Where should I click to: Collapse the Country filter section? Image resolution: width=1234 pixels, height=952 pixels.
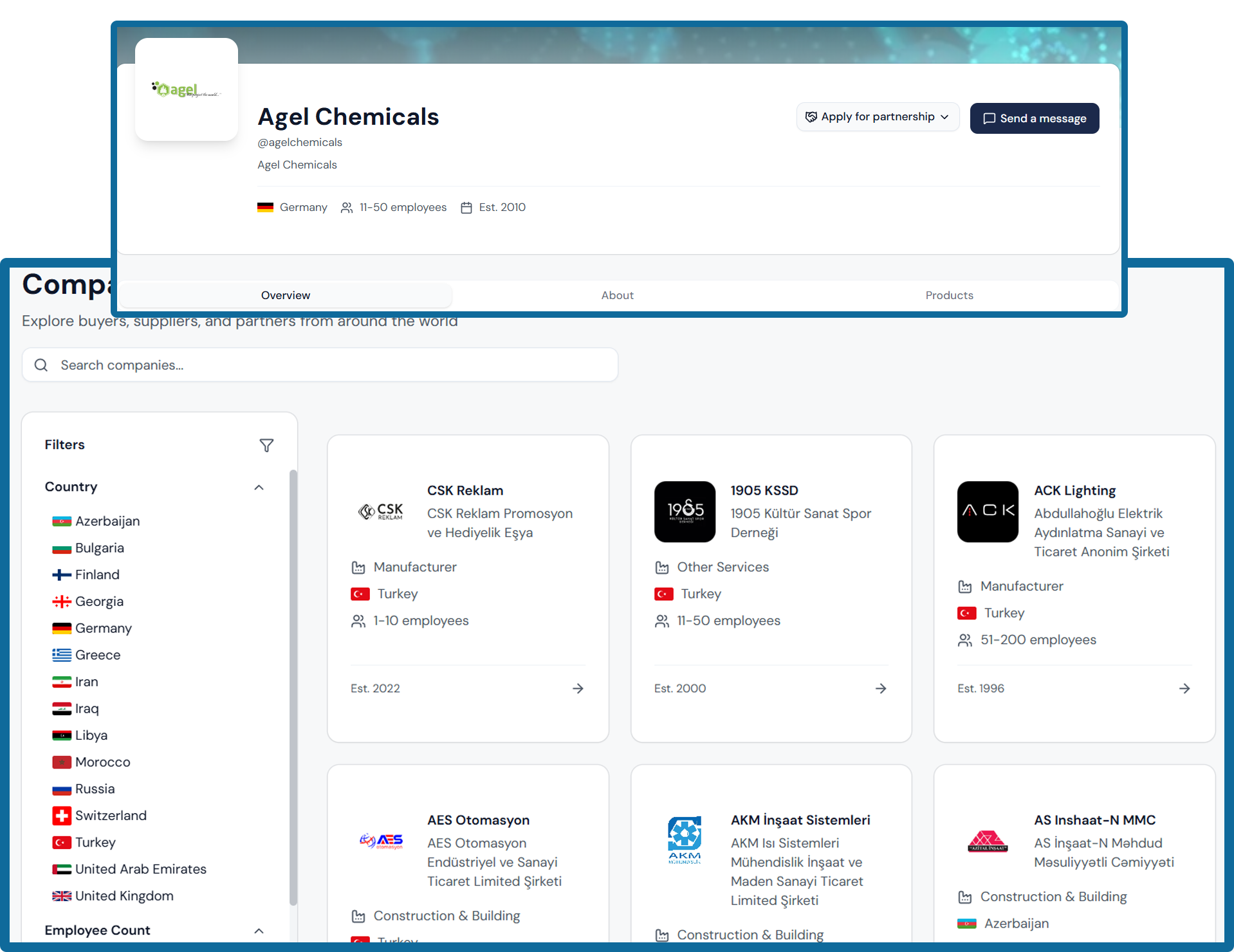pyautogui.click(x=259, y=488)
